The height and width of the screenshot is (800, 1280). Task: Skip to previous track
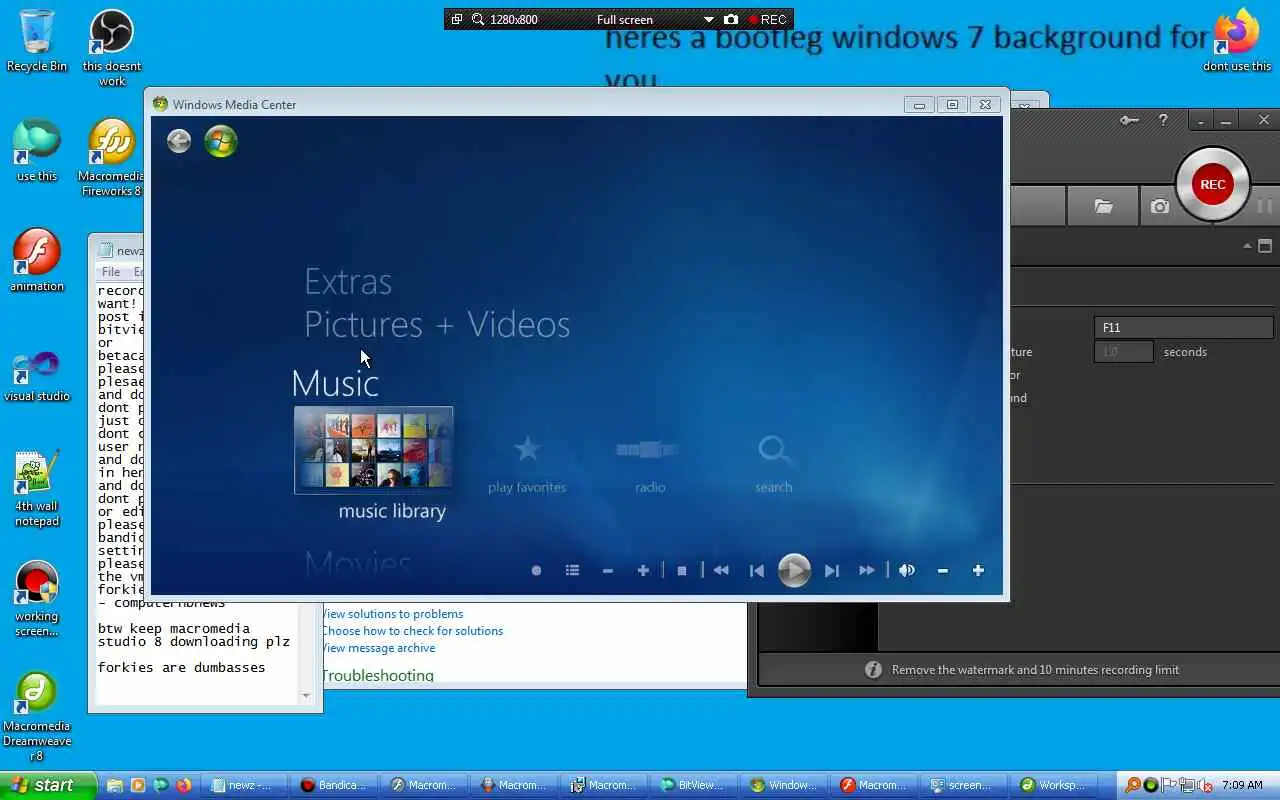coord(757,570)
